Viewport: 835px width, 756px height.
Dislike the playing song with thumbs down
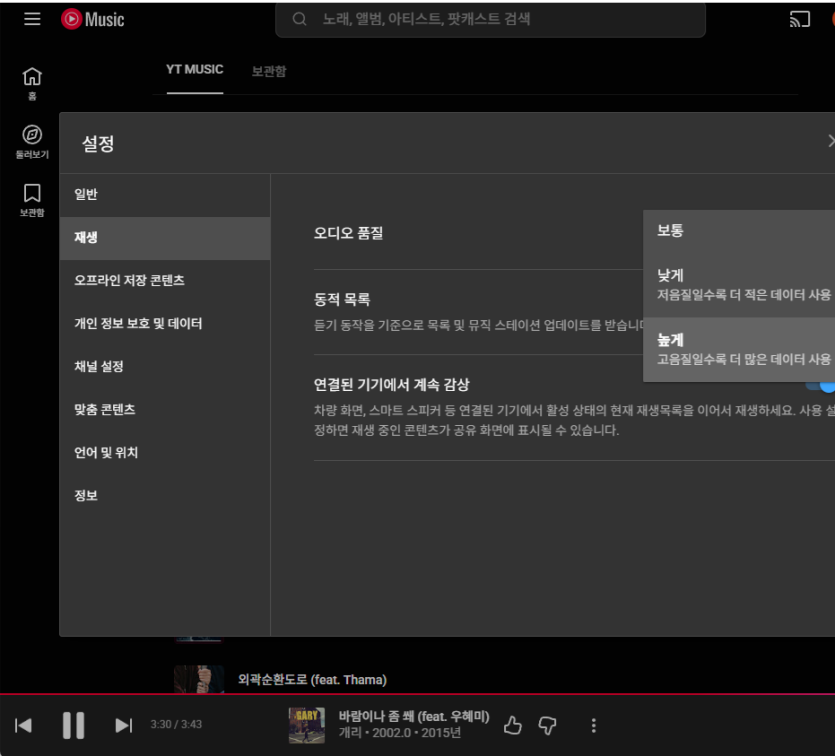[x=547, y=725]
